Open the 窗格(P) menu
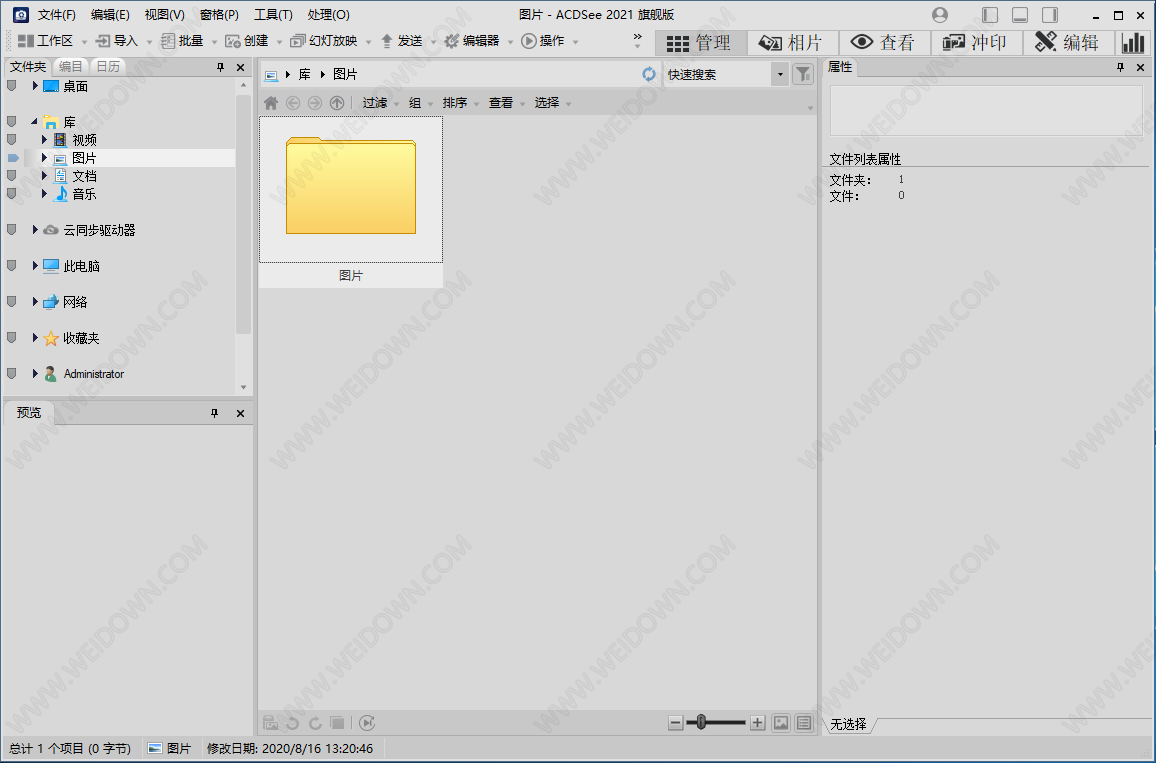This screenshot has height=763, width=1156. (x=219, y=15)
